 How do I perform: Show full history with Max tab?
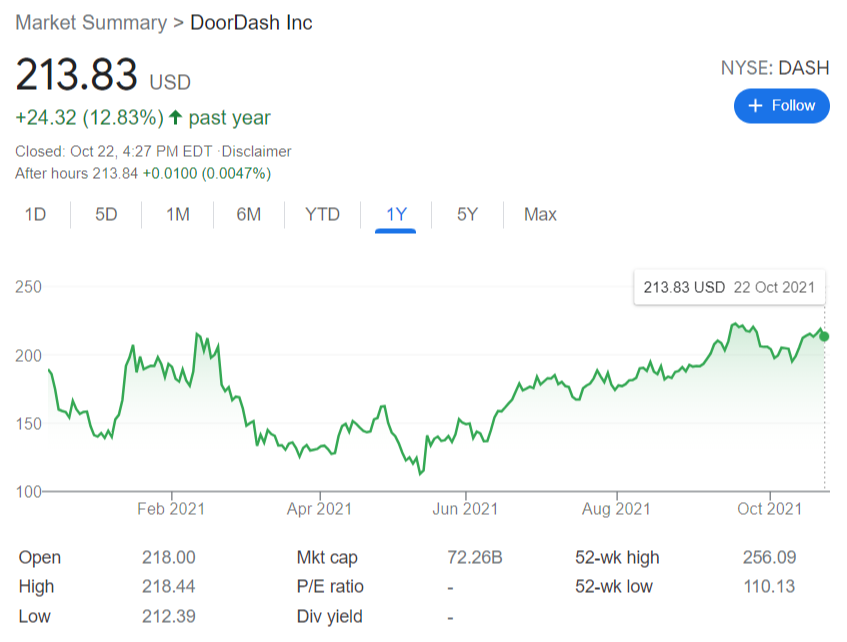pyautogui.click(x=540, y=215)
